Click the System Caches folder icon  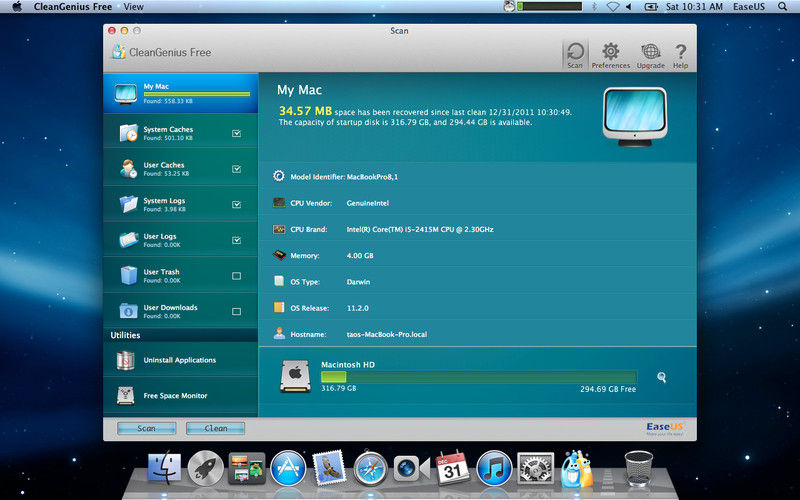[128, 133]
